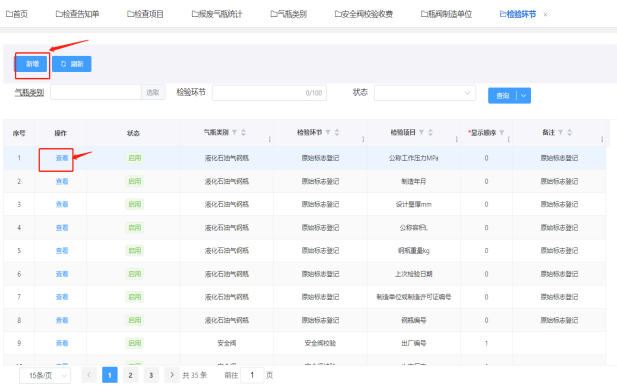Switch to the 检查告知单 tab
The width and height of the screenshot is (617, 386).
(x=78, y=14)
